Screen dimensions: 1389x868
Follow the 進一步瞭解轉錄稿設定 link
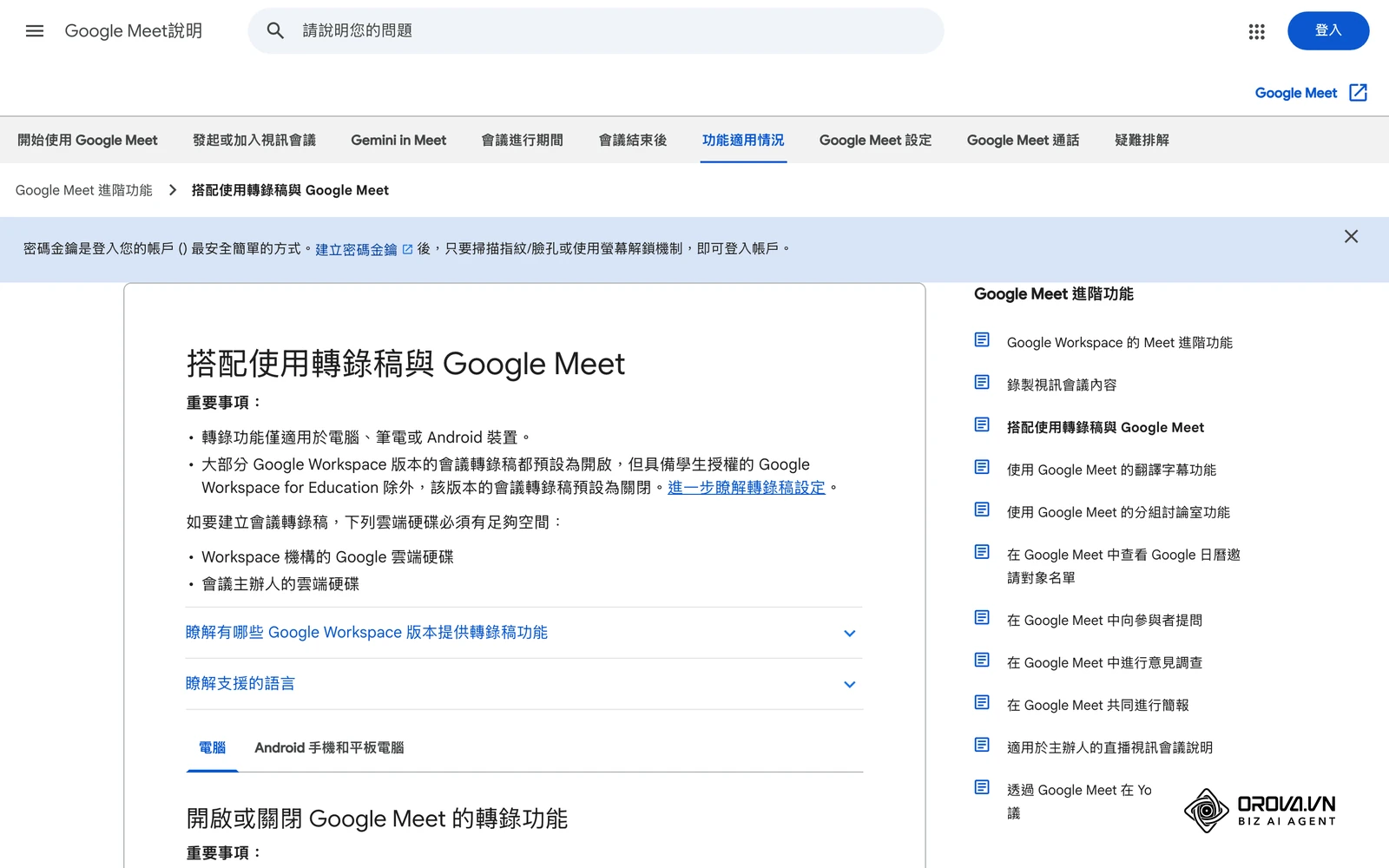(747, 488)
